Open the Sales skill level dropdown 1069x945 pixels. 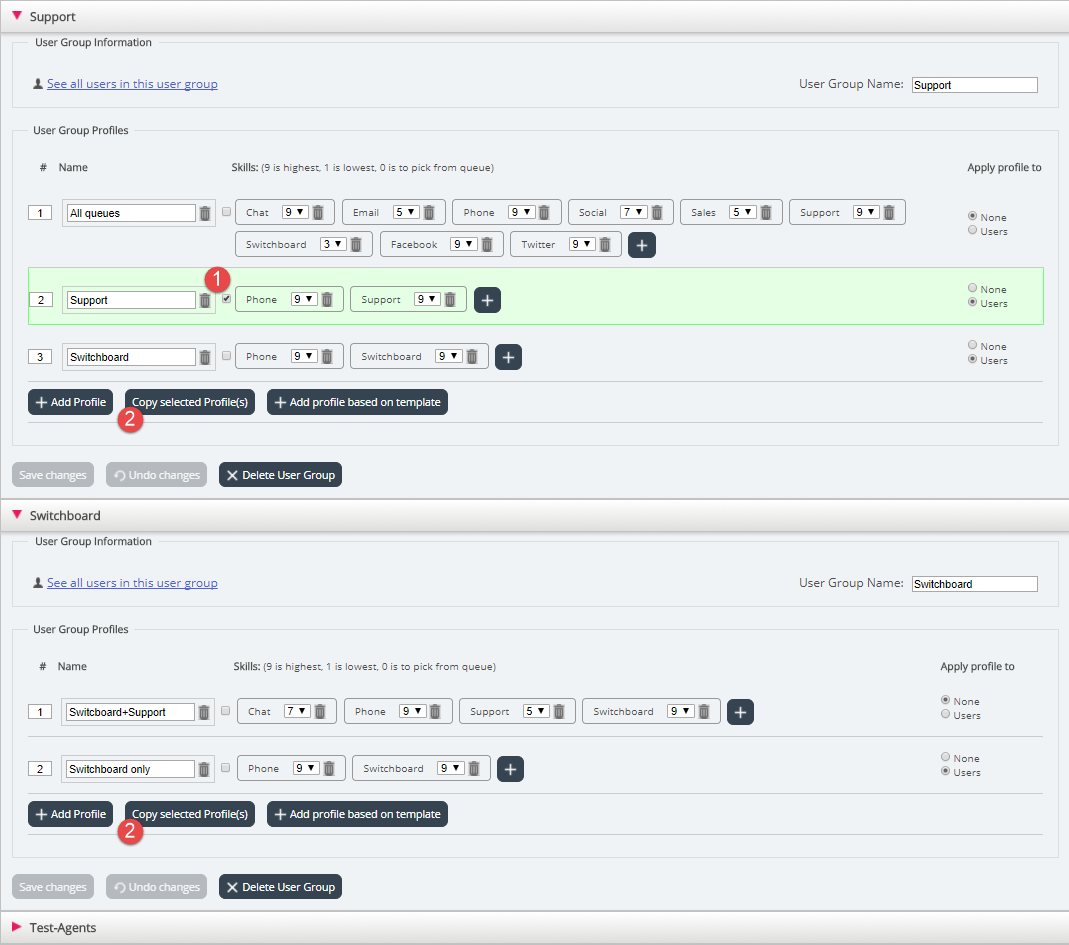(x=742, y=213)
